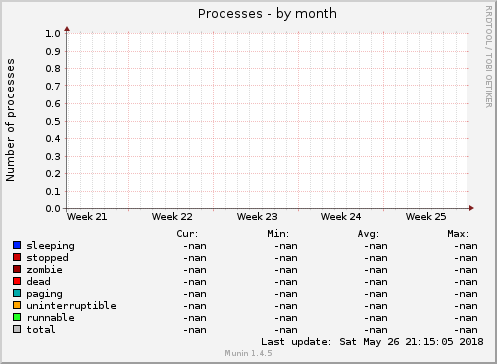Click the 0.0 y-axis value
Viewport: 497px width, 364px height.
pos(53,209)
